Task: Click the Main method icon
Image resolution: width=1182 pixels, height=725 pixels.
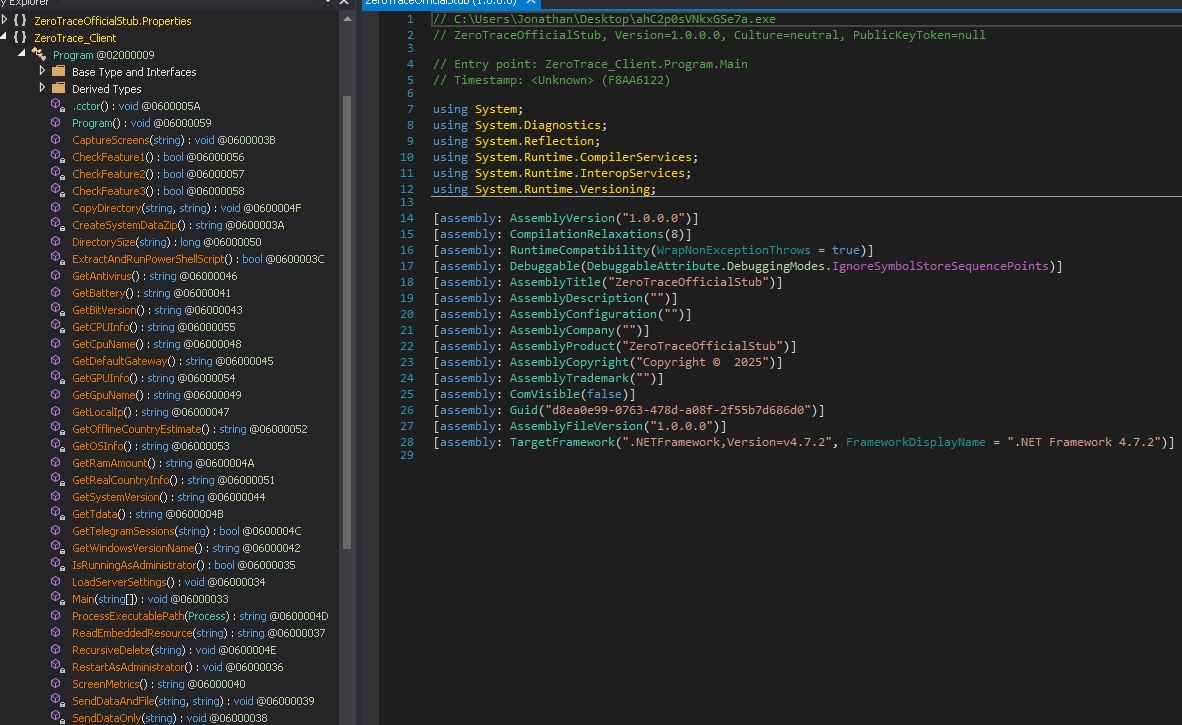Action: (x=57, y=598)
